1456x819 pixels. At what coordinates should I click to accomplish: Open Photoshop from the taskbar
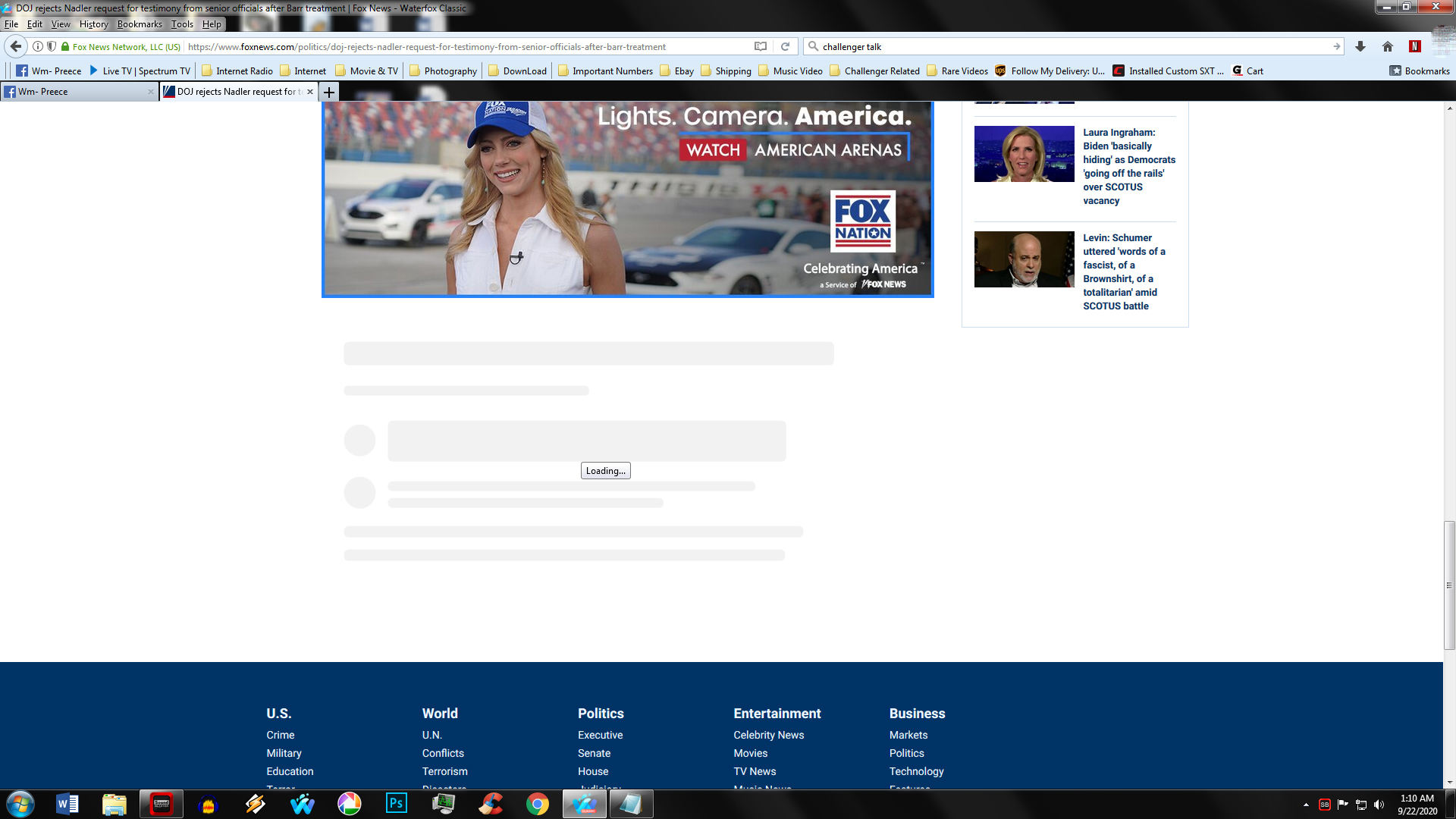[x=396, y=803]
